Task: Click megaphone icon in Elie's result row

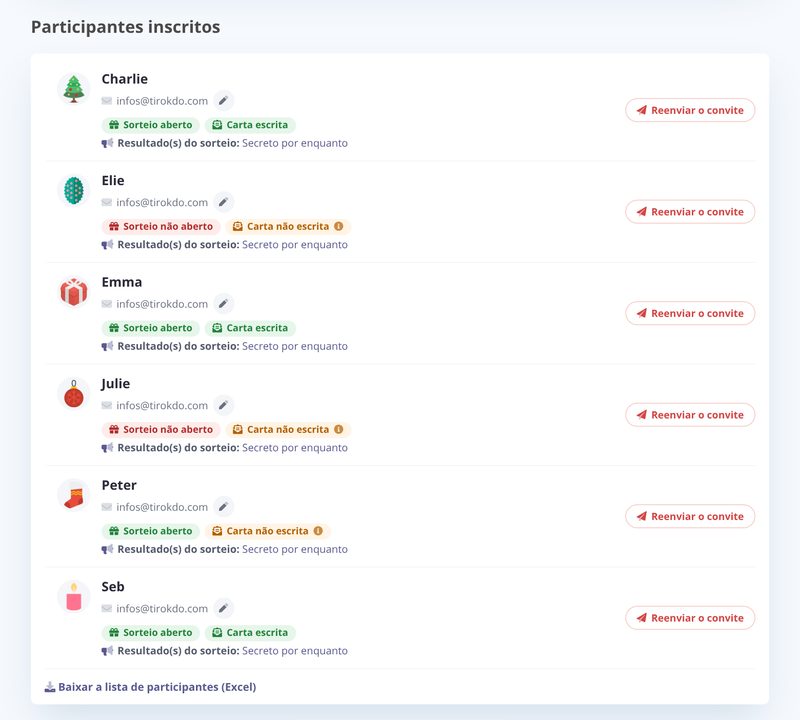Action: pyautogui.click(x=107, y=245)
